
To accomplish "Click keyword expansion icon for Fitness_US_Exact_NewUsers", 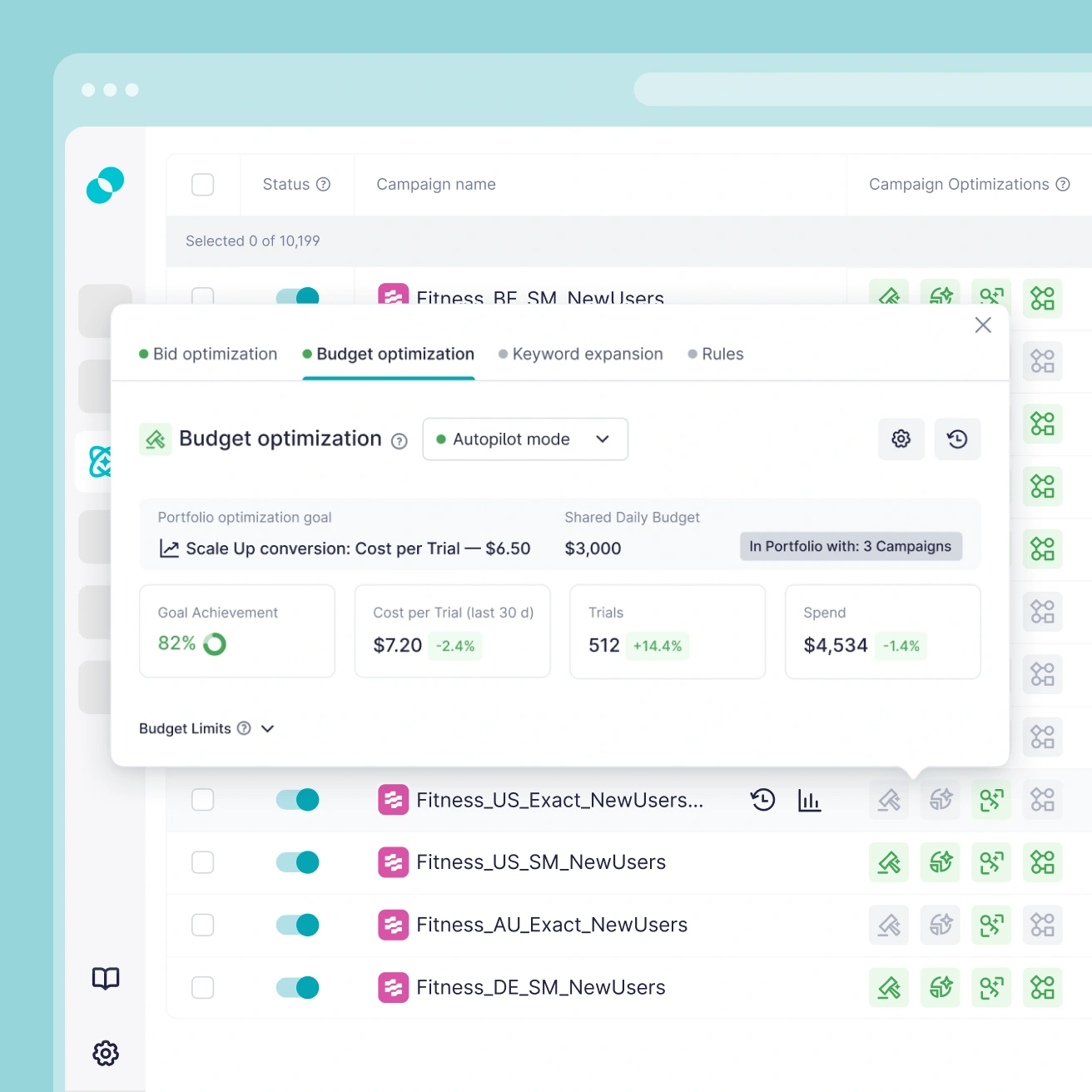I will click(991, 800).
